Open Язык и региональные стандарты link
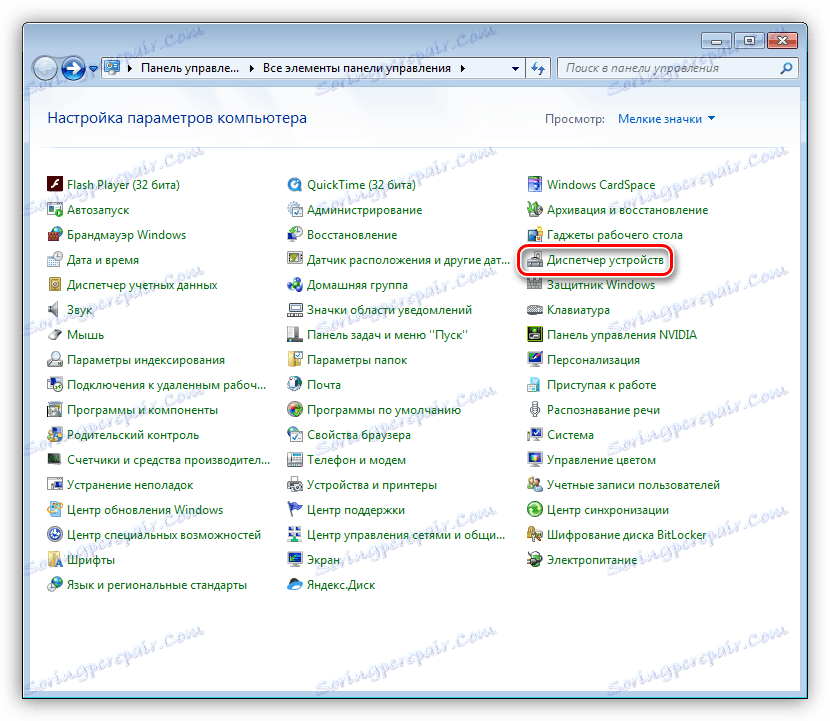This screenshot has height=721, width=830. point(157,585)
